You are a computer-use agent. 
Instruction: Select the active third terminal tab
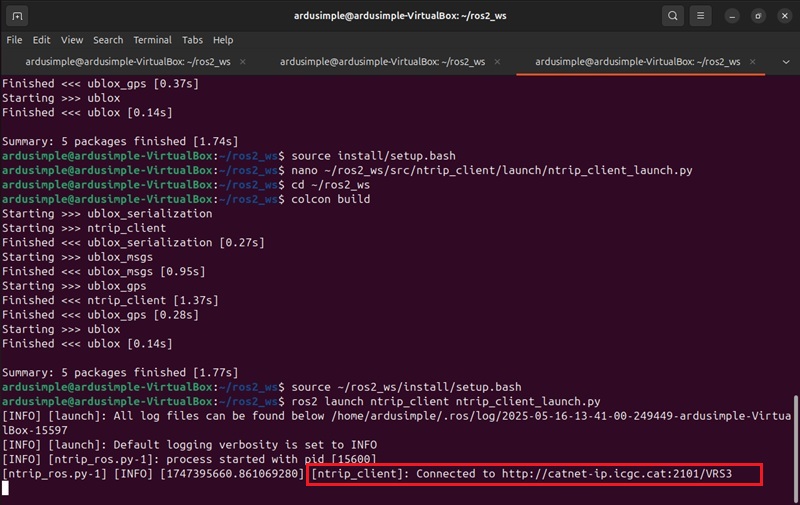click(x=638, y=62)
